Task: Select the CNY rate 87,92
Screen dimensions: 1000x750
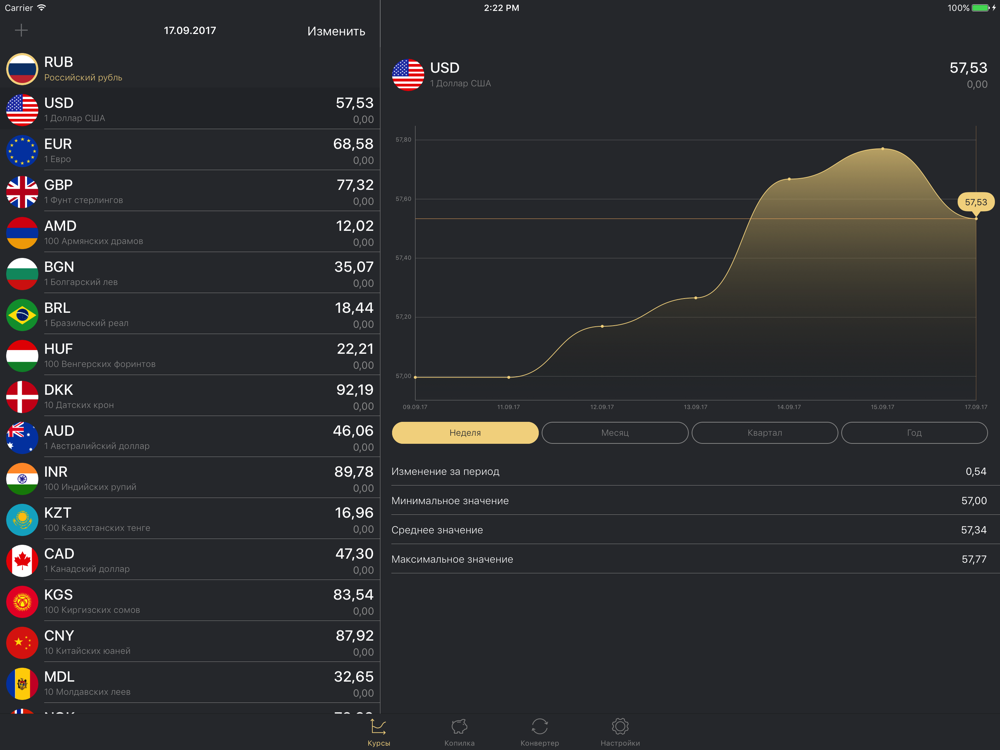Action: point(355,636)
